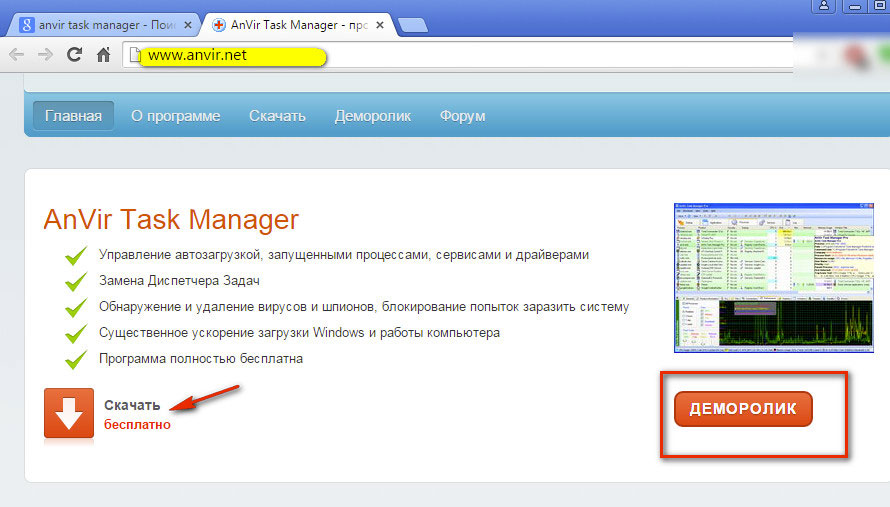
Task: Select the AnVir Task Manager tab
Action: [x=295, y=23]
